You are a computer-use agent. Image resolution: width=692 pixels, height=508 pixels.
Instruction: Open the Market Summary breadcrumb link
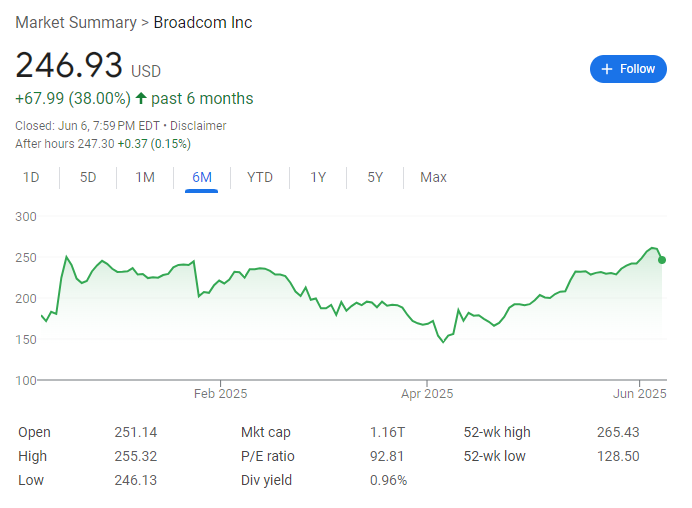(76, 23)
